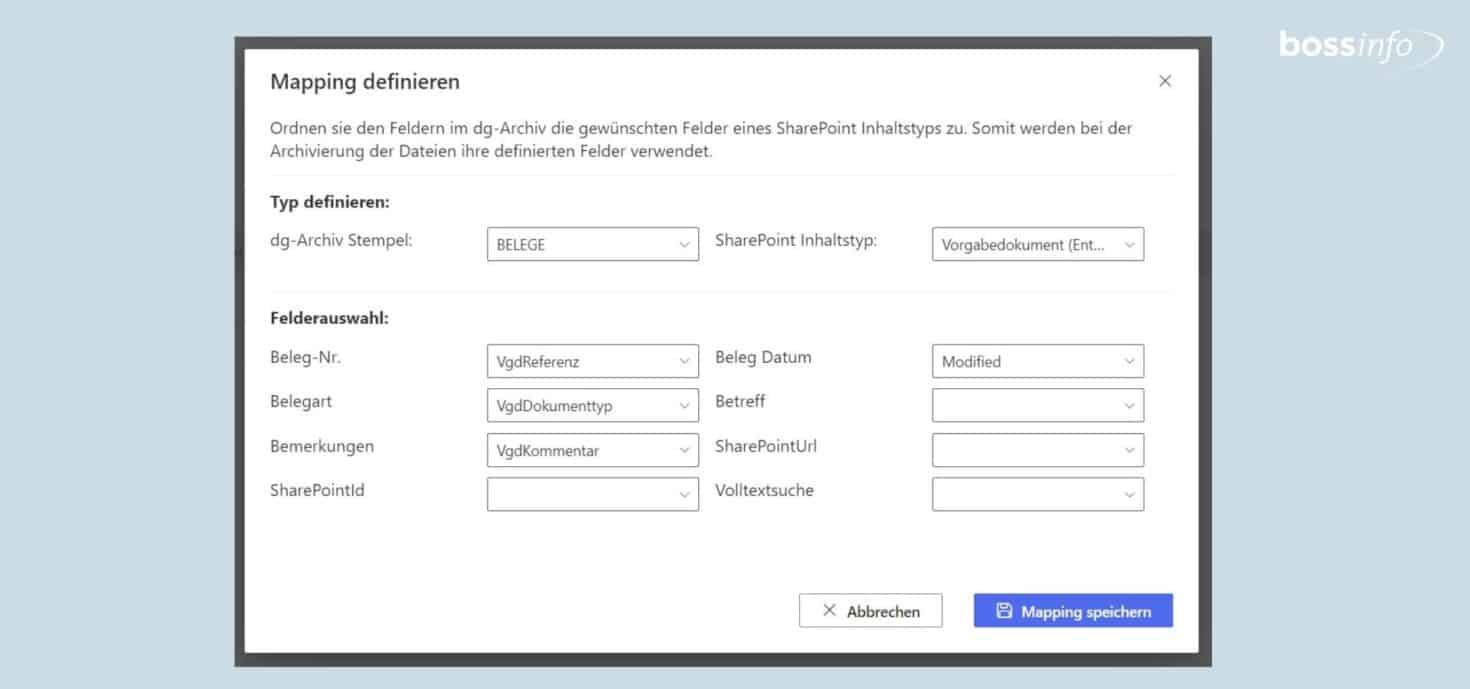1470x689 pixels.
Task: Open the SharePoint Inhaltstyp dropdown
Action: [1037, 244]
